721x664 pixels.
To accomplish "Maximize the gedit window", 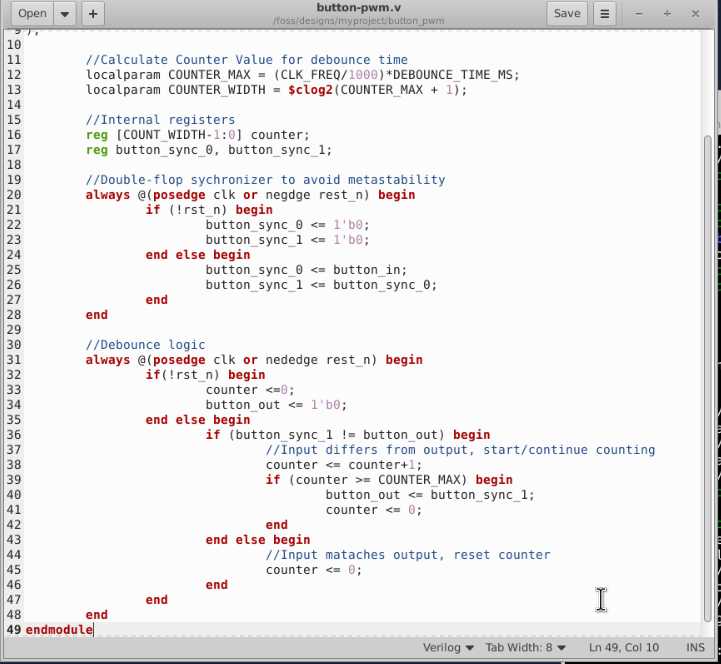I will [668, 13].
